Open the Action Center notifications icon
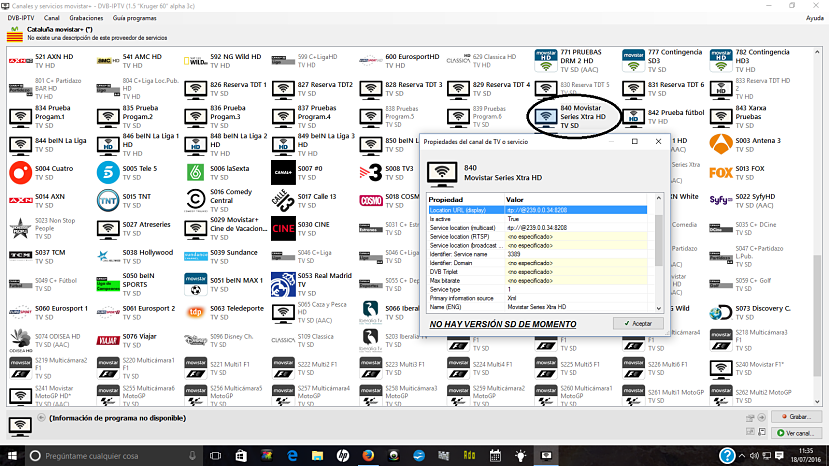The height and width of the screenshot is (466, 829). coord(780,455)
